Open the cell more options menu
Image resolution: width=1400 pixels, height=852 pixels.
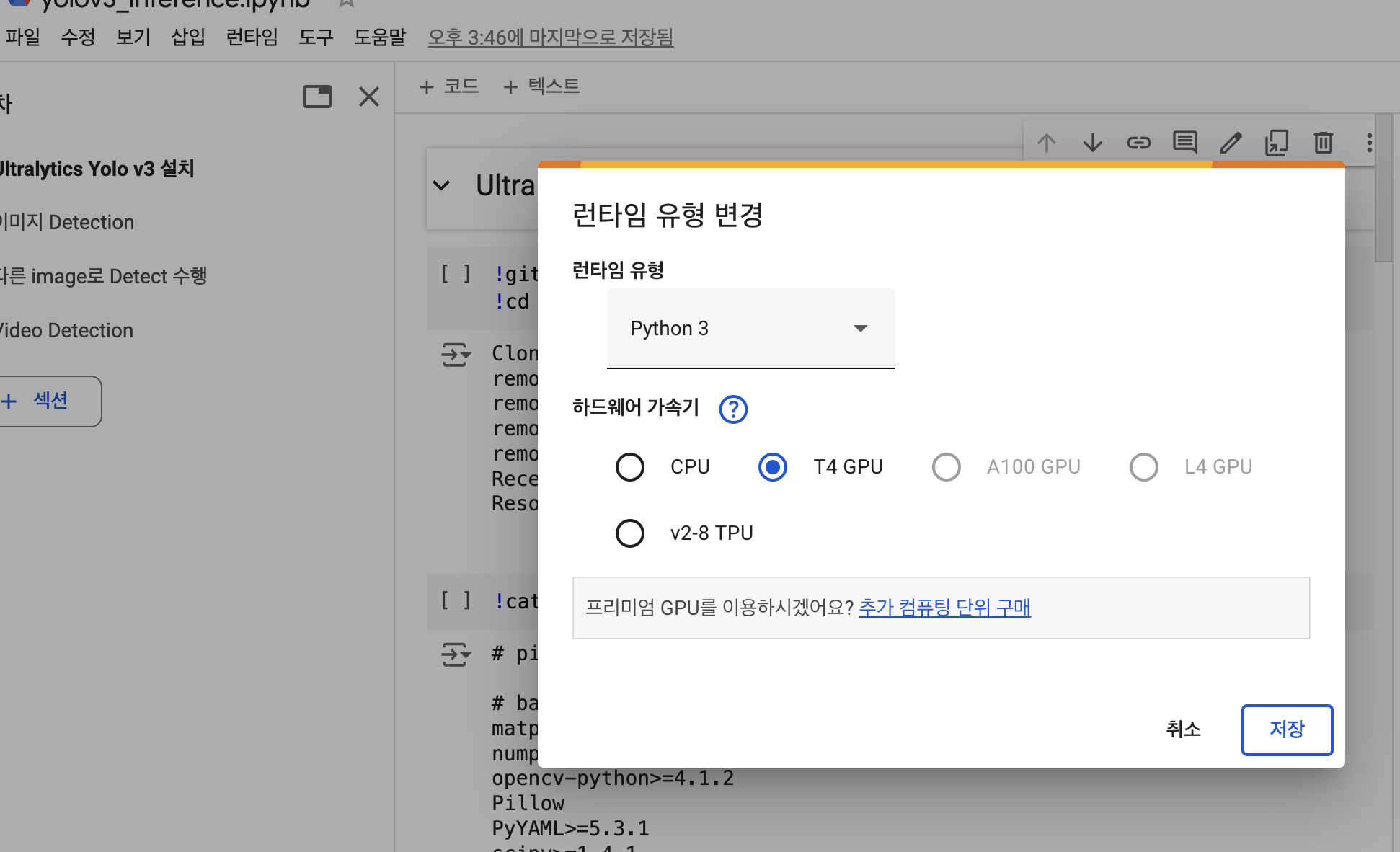point(1369,143)
